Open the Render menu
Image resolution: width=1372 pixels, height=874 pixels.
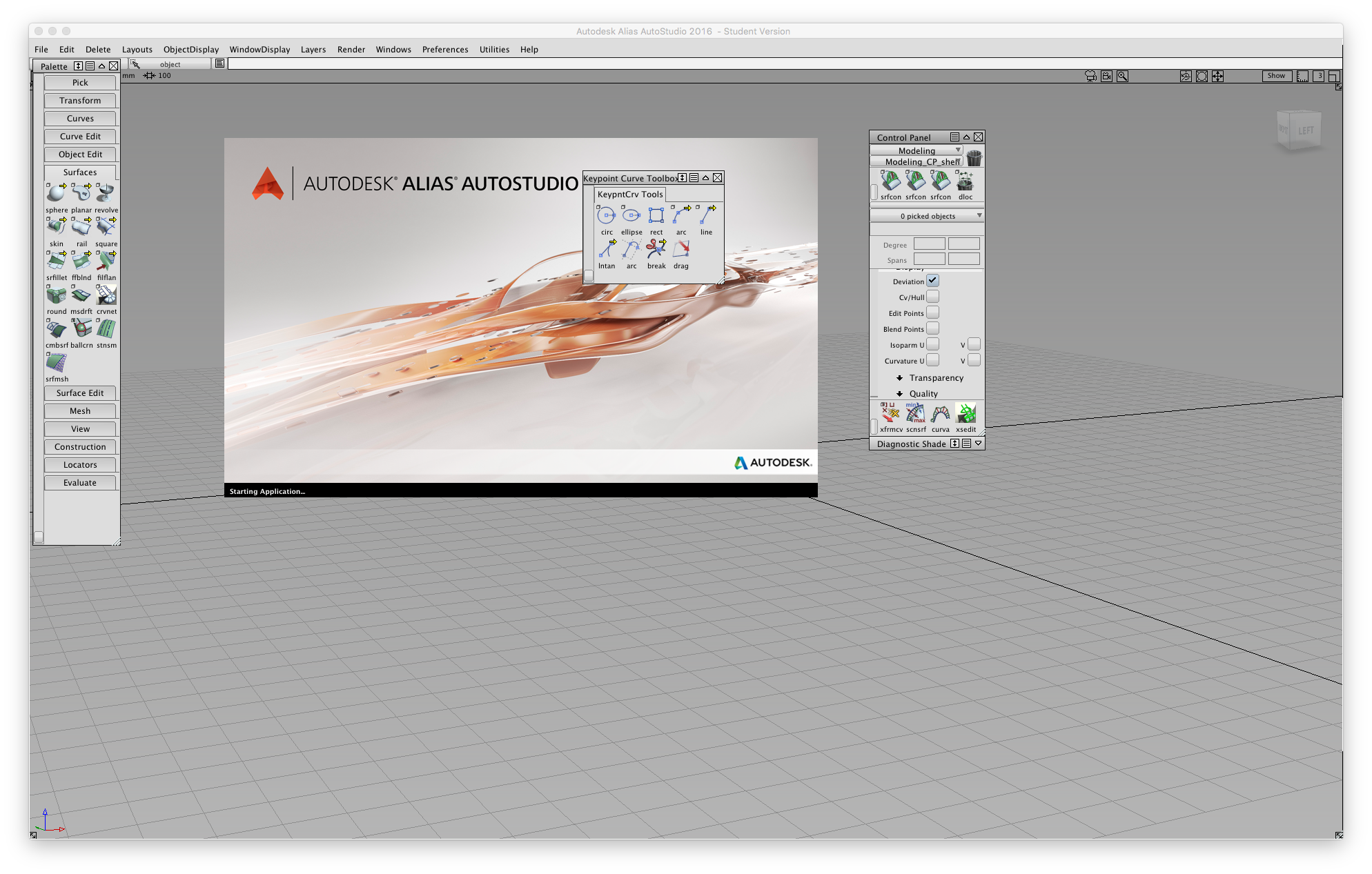[x=351, y=49]
